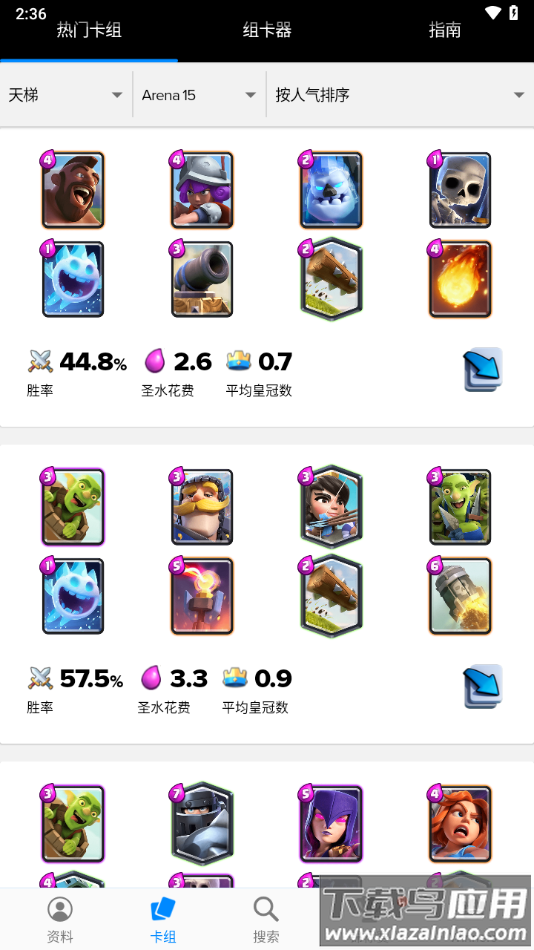The image size is (534, 950).
Task: Tap the Hog Rider card in first deck
Action: click(x=73, y=190)
